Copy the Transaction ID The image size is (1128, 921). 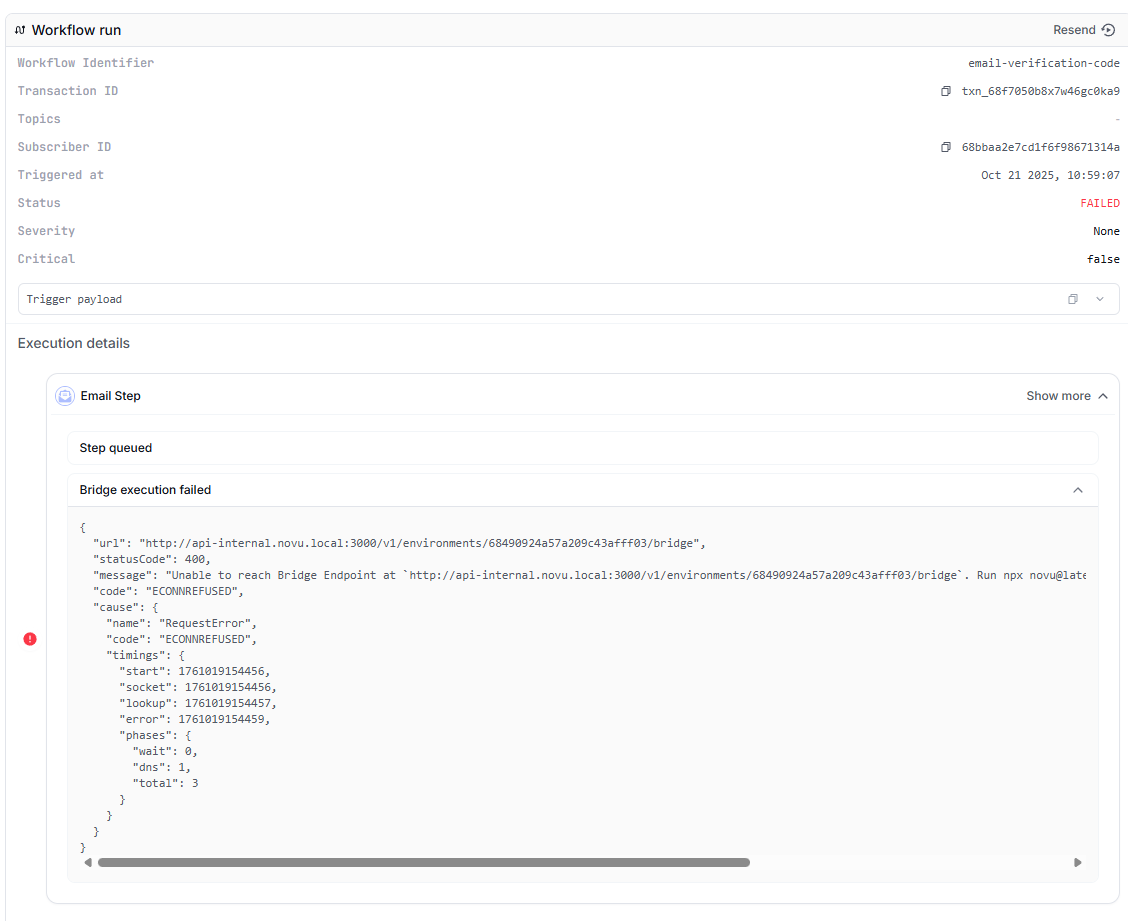946,91
